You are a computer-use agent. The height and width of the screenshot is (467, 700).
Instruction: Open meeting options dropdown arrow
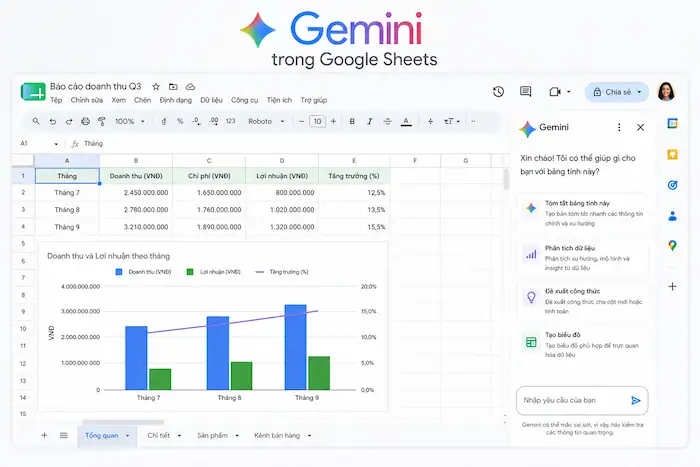point(568,92)
